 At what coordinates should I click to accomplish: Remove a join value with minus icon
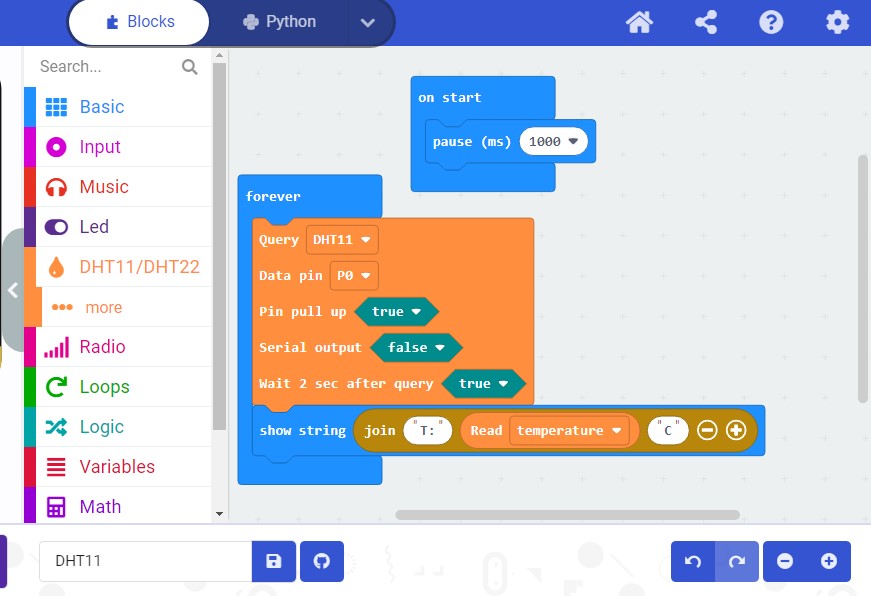click(x=707, y=430)
